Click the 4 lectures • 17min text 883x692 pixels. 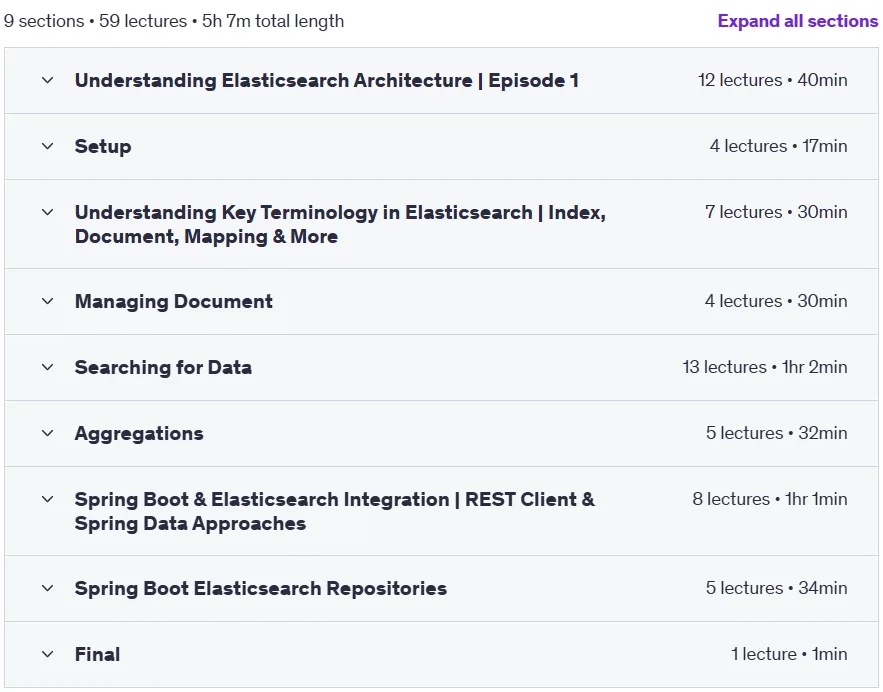[778, 146]
